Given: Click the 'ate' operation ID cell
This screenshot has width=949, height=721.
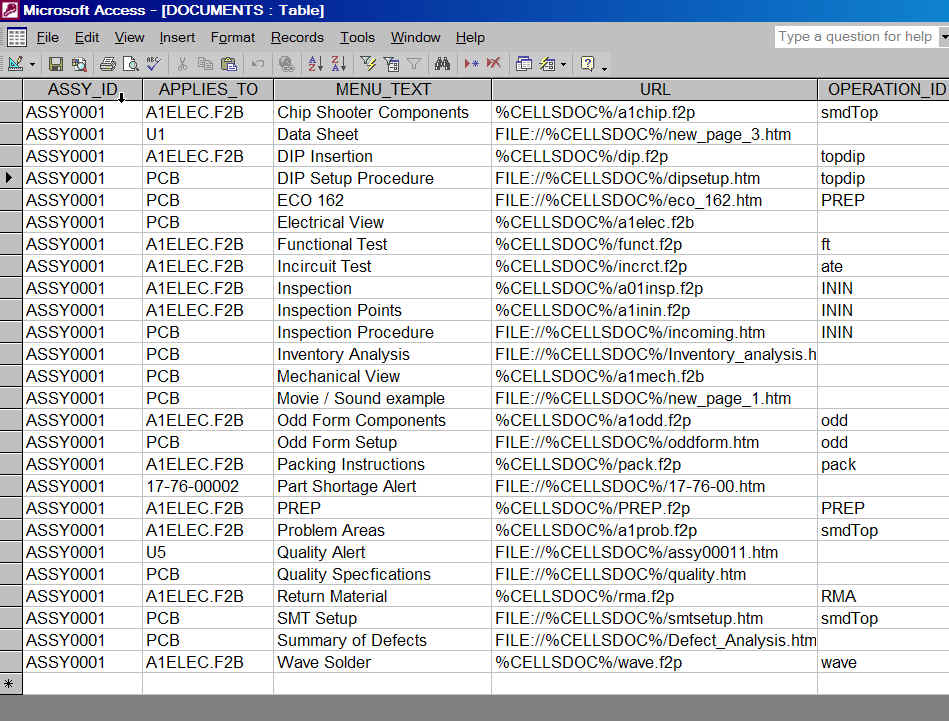Looking at the screenshot, I should [884, 266].
